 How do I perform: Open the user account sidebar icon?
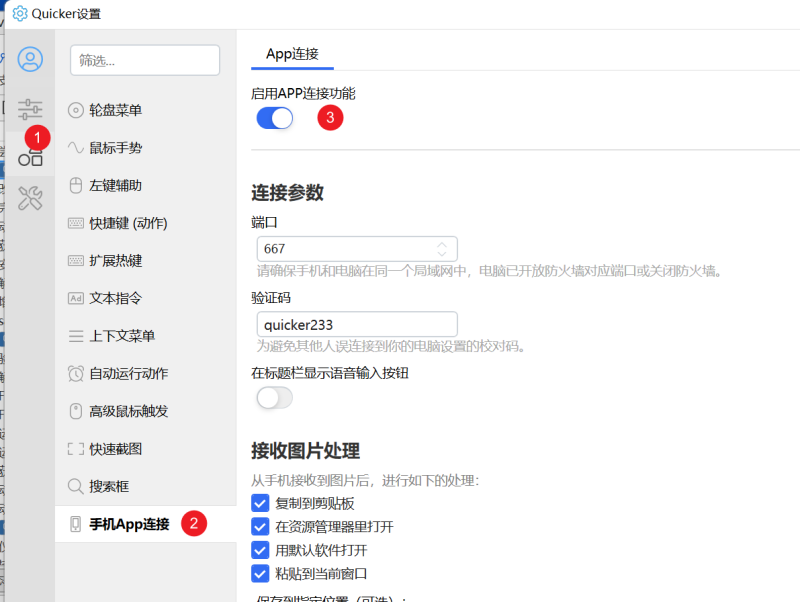(x=30, y=59)
